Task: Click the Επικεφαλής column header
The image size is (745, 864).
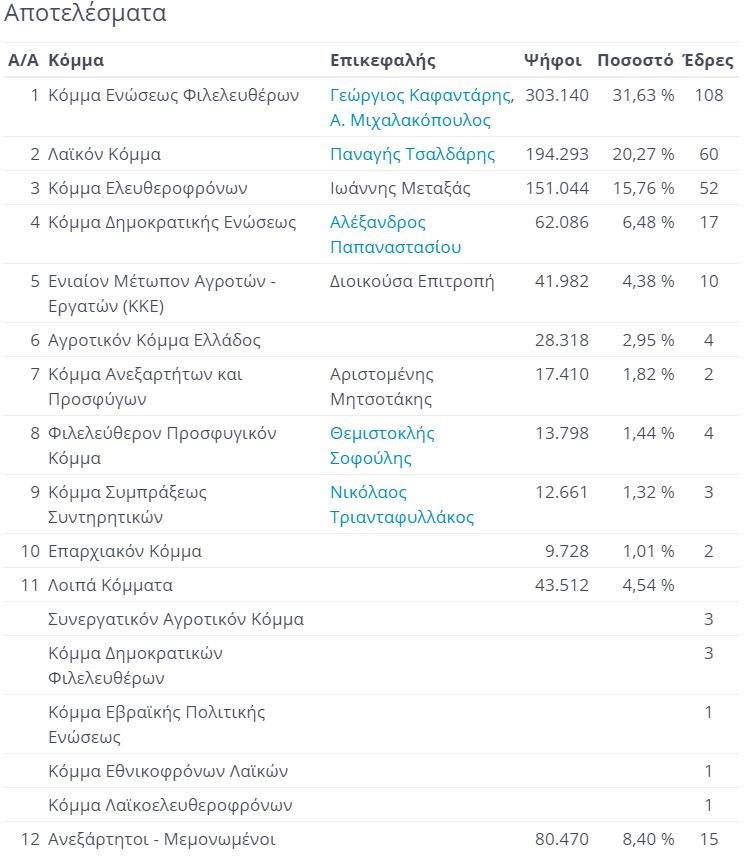Action: pos(383,60)
